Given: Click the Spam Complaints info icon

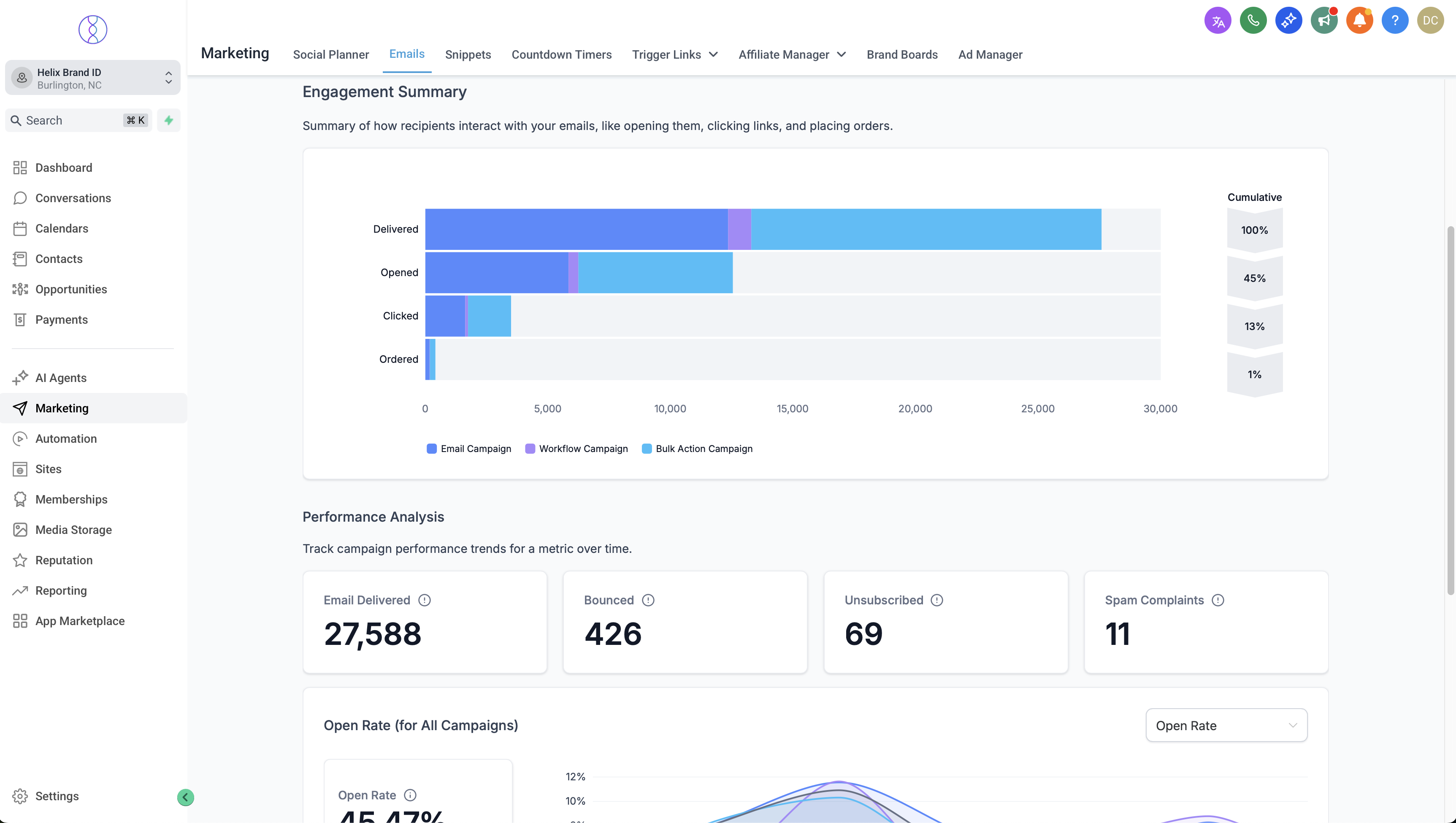Looking at the screenshot, I should tap(1218, 600).
